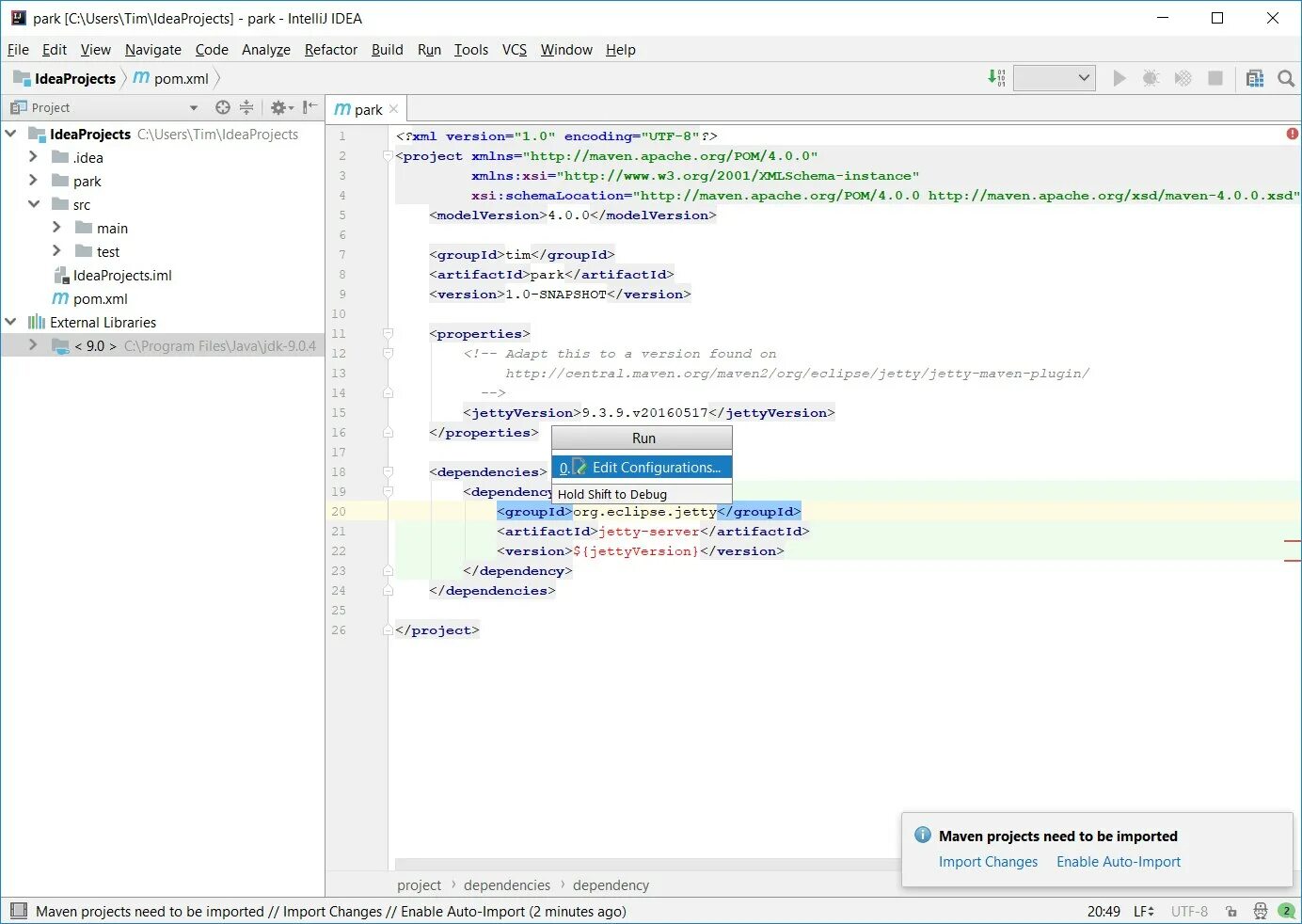Collapse the IdeaProjects root node

point(11,134)
